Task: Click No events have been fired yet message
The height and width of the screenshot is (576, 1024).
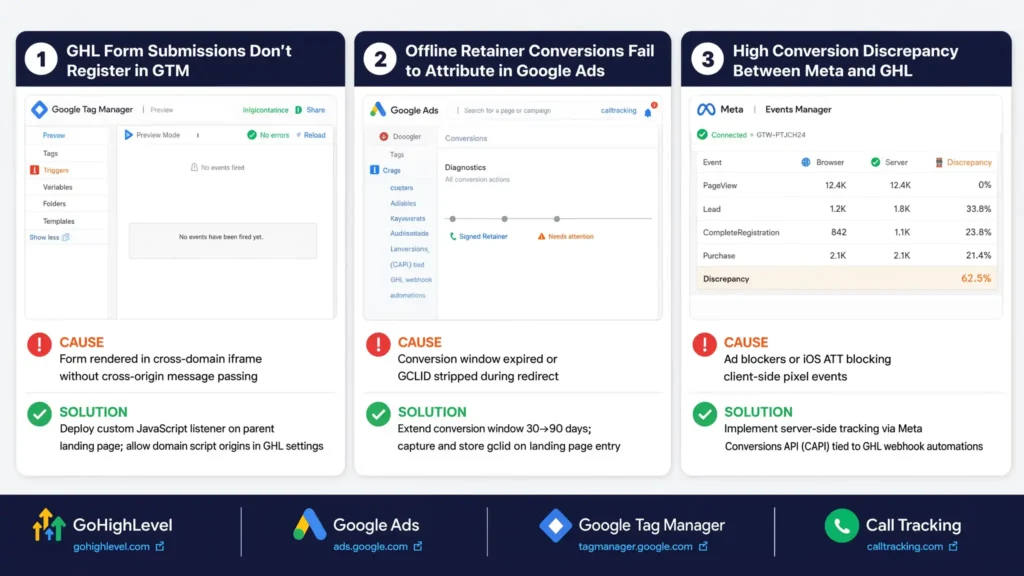Action: [x=221, y=237]
